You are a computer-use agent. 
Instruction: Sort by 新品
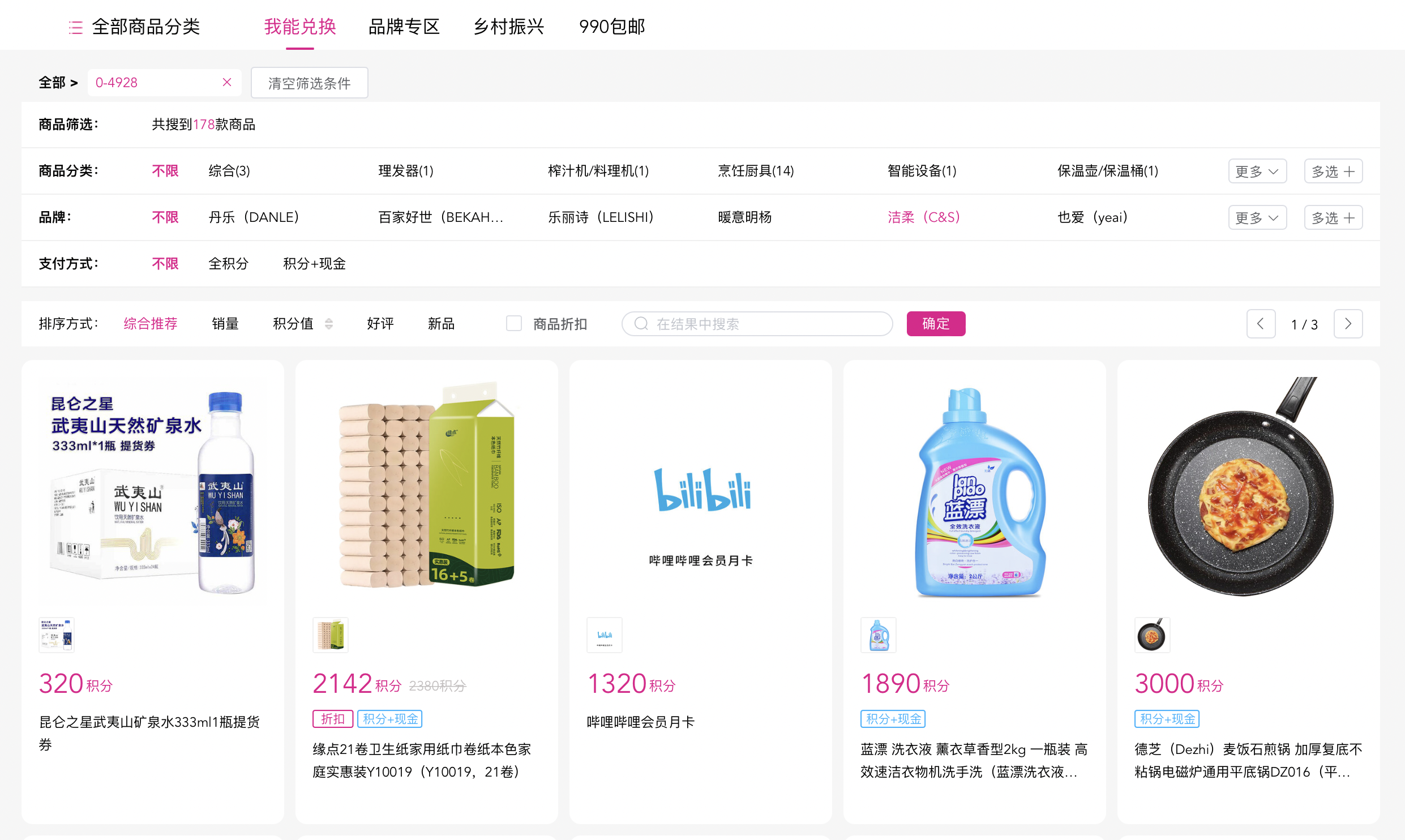pyautogui.click(x=442, y=324)
